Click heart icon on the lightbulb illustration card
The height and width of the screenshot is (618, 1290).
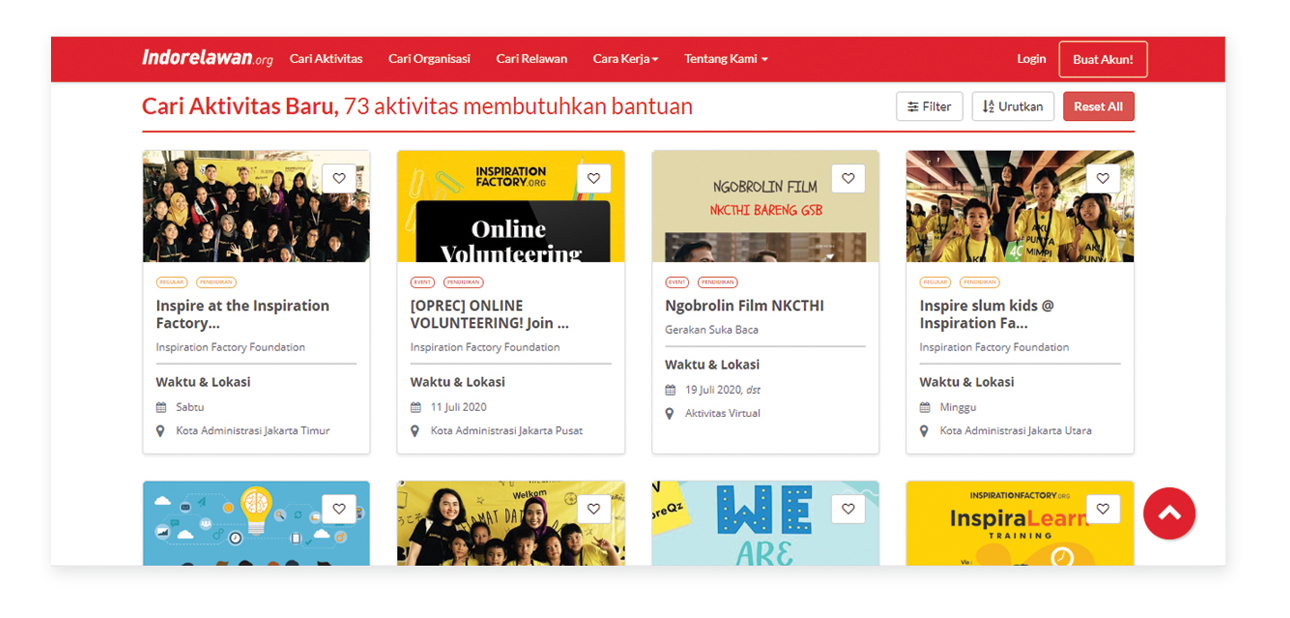click(x=339, y=509)
